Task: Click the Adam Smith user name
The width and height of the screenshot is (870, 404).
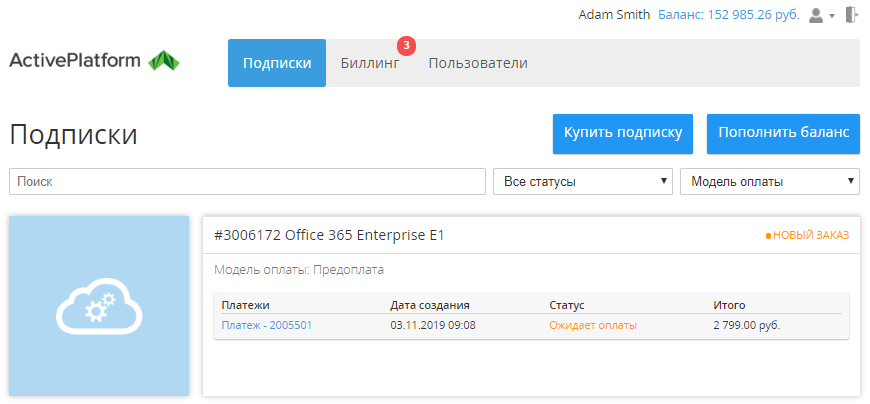Action: pos(614,15)
